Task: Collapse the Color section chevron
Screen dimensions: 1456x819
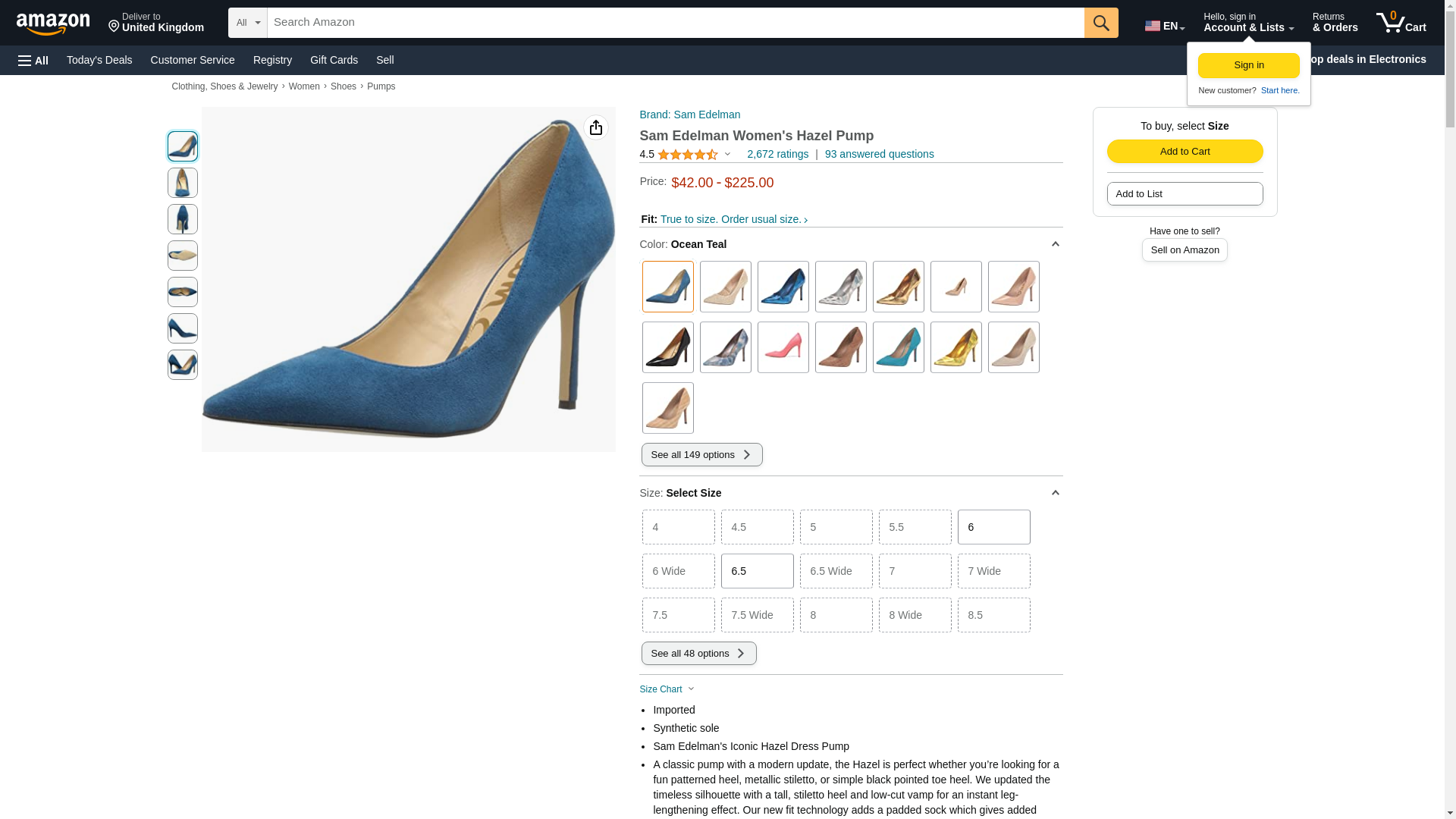Action: 1055,244
